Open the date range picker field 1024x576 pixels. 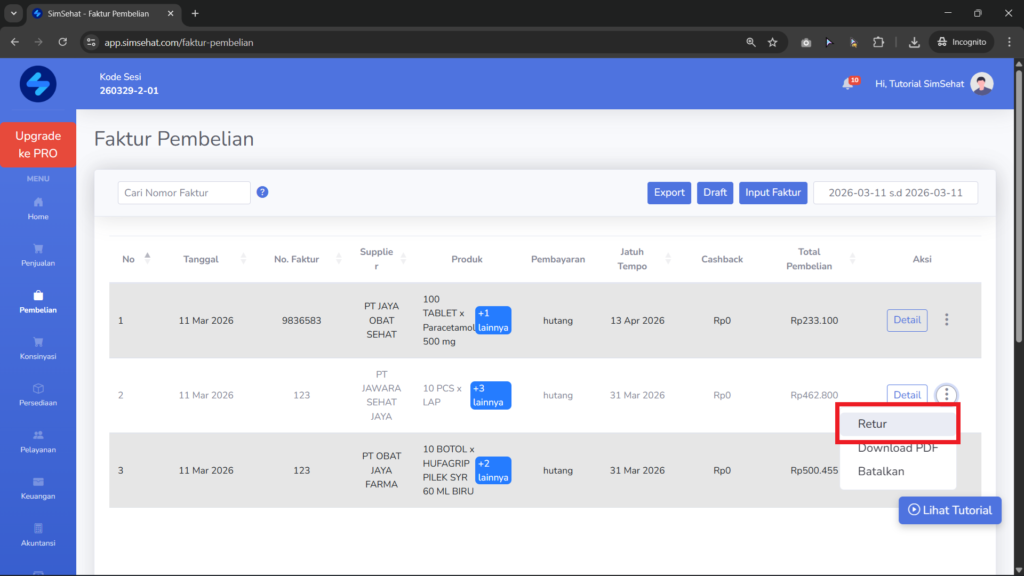[x=895, y=193]
